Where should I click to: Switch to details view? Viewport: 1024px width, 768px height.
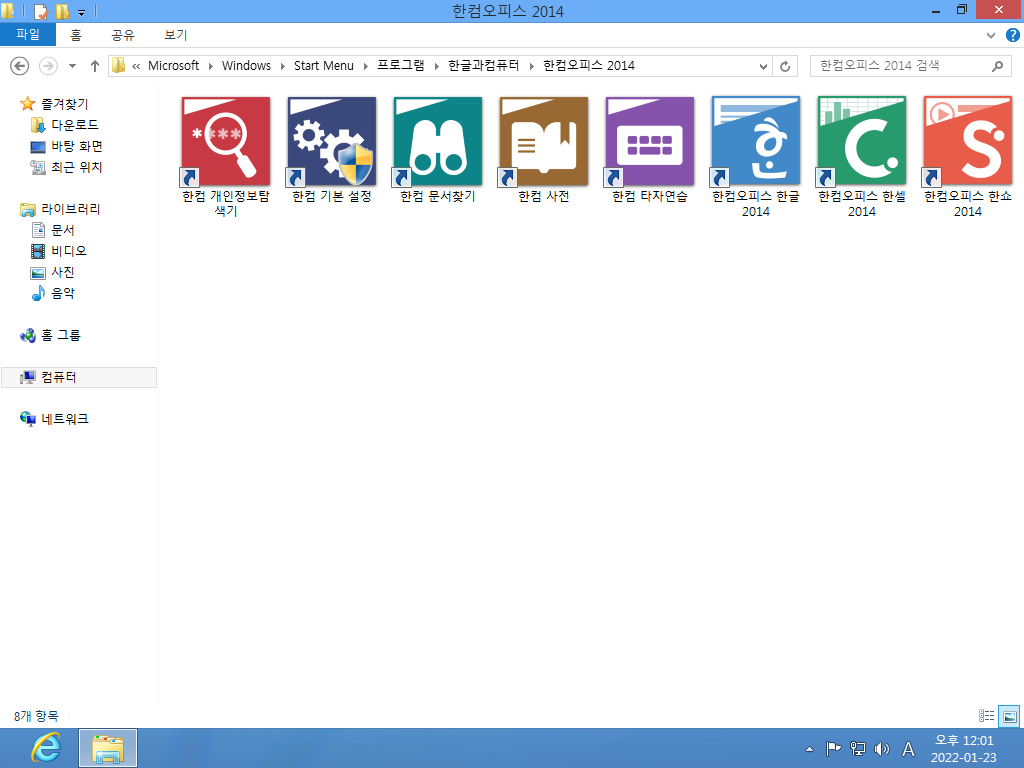click(987, 716)
